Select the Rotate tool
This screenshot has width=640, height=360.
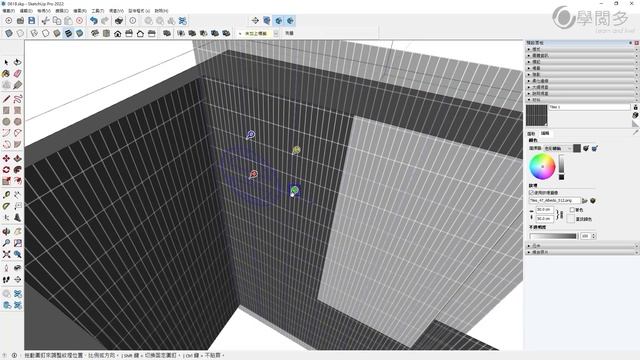(x=6, y=170)
